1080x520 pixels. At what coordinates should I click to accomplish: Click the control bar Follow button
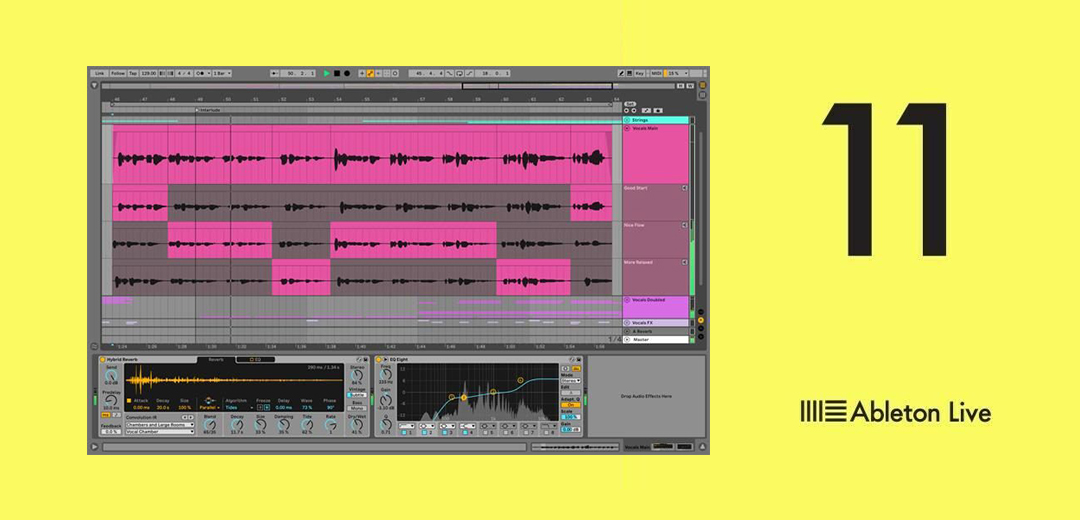118,73
